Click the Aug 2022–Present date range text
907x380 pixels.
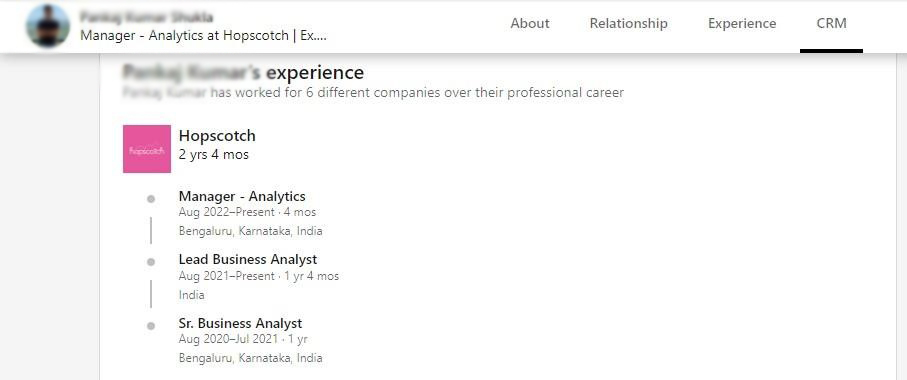227,212
